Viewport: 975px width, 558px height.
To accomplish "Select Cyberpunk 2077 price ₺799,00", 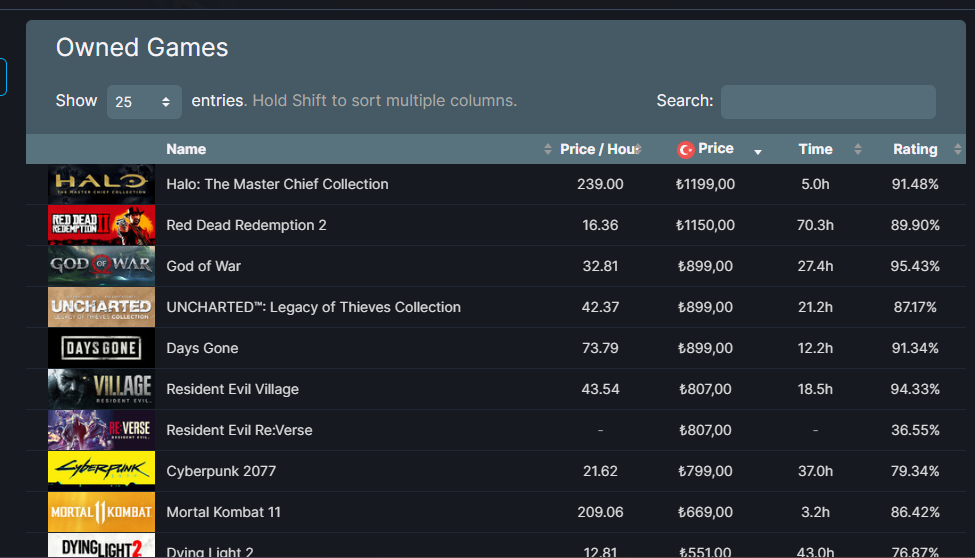I will (x=705, y=472).
